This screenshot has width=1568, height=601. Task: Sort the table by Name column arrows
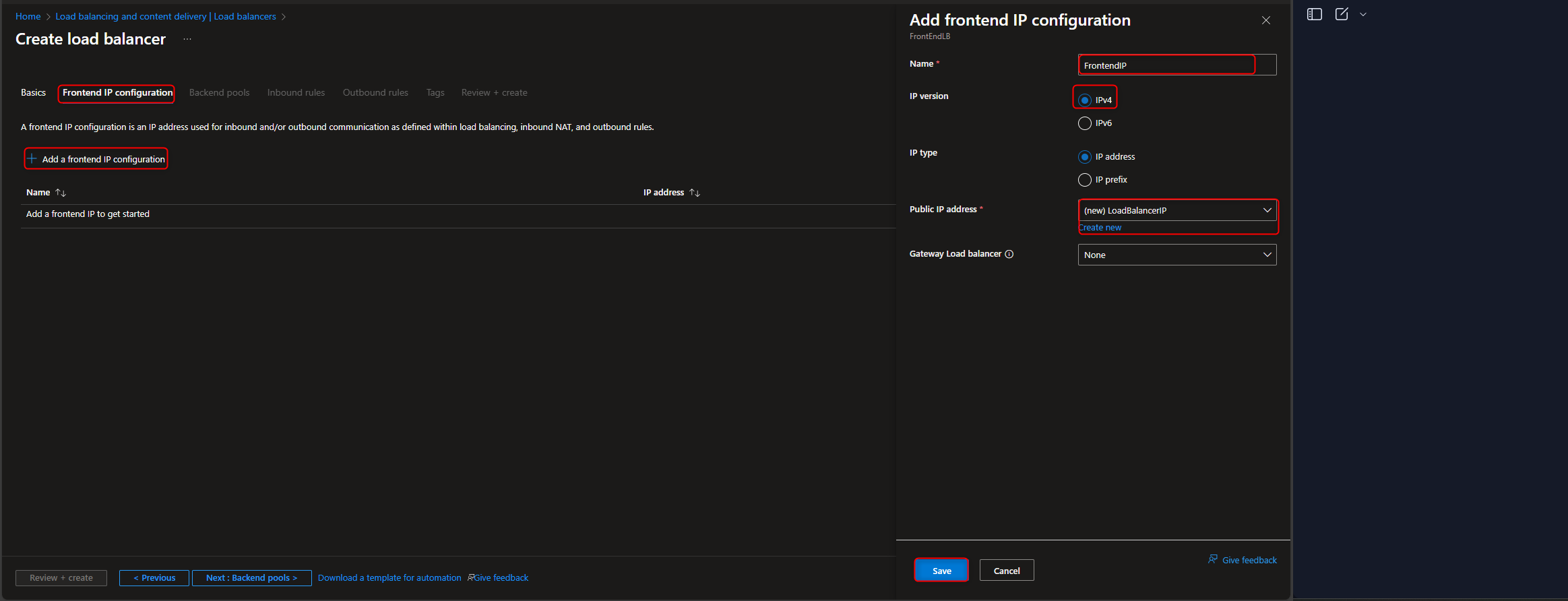pyautogui.click(x=61, y=193)
